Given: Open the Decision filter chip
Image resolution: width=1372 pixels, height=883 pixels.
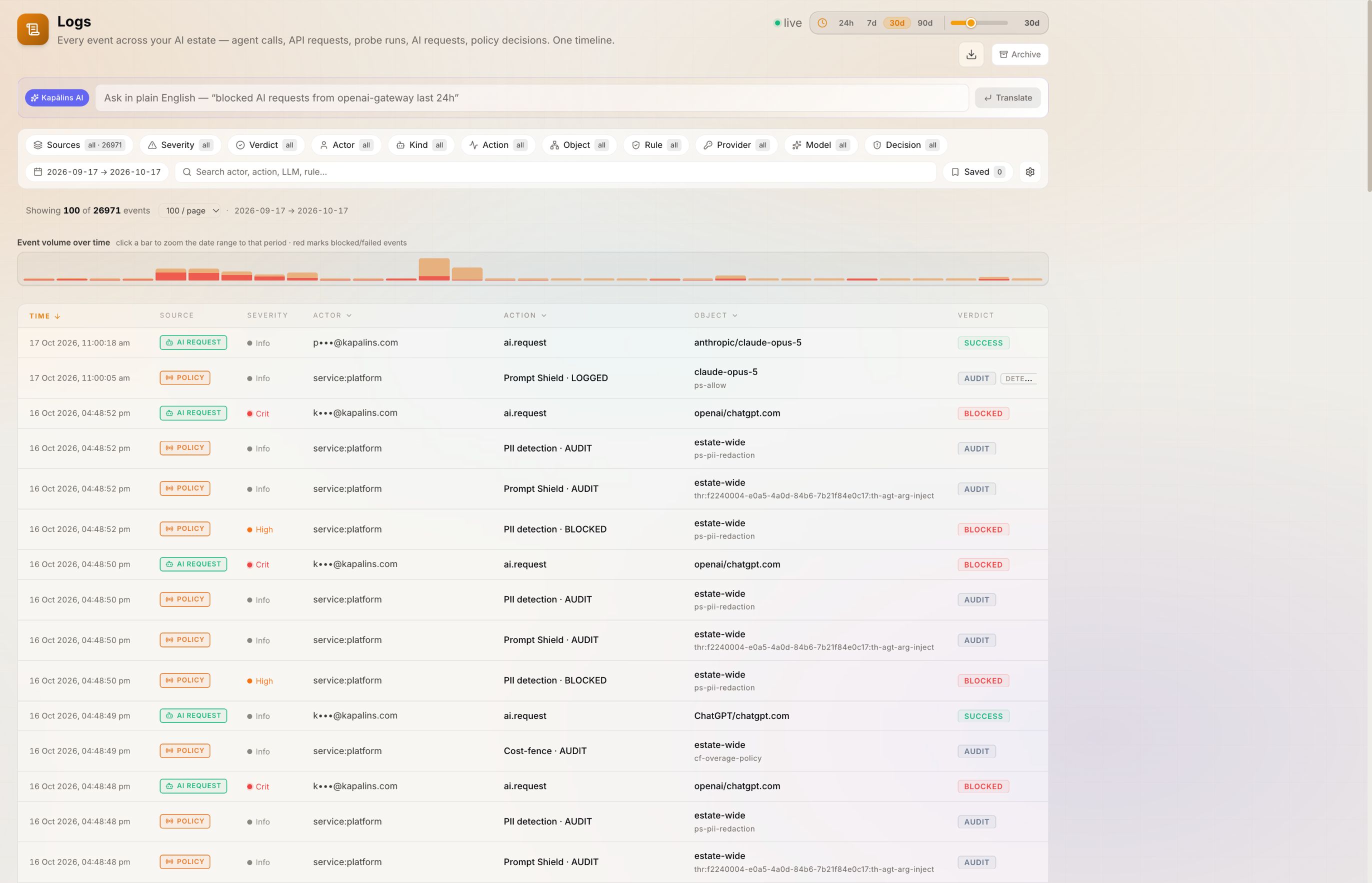Looking at the screenshot, I should point(905,145).
